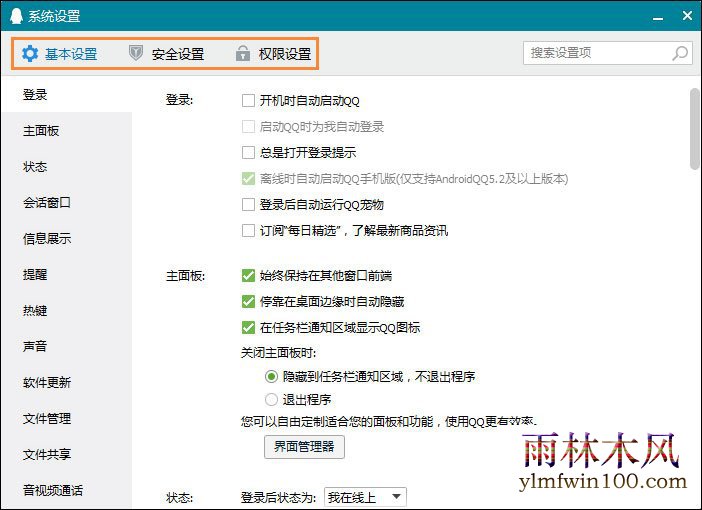This screenshot has width=702, height=510.
Task: Check 订阅"每日精选" option
Action: (248, 231)
